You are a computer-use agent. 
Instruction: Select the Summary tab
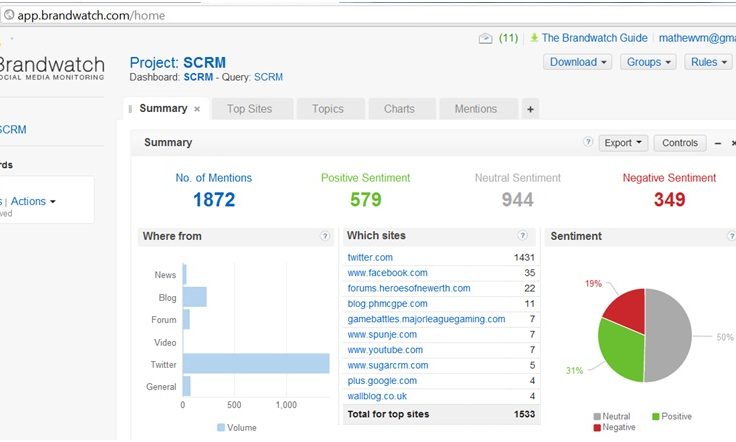tap(163, 108)
